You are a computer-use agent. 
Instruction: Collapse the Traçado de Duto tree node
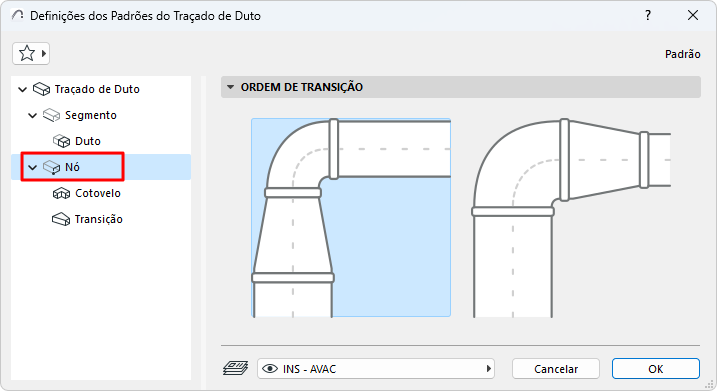click(22, 89)
